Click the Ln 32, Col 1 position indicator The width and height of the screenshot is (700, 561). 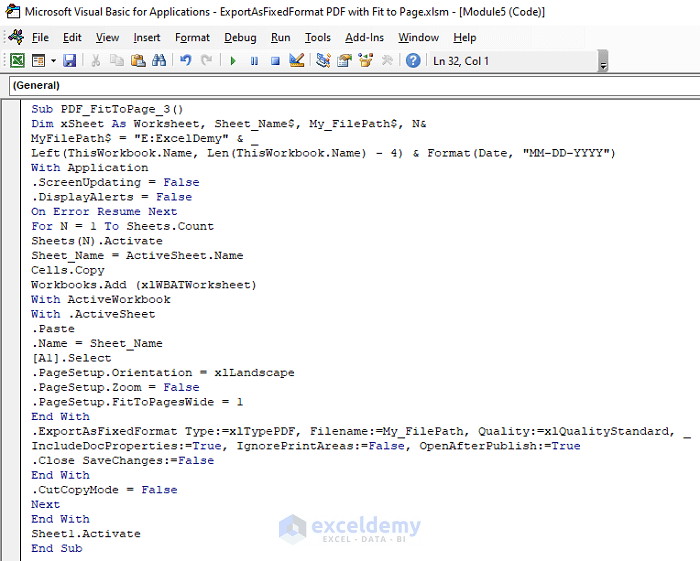pyautogui.click(x=461, y=61)
